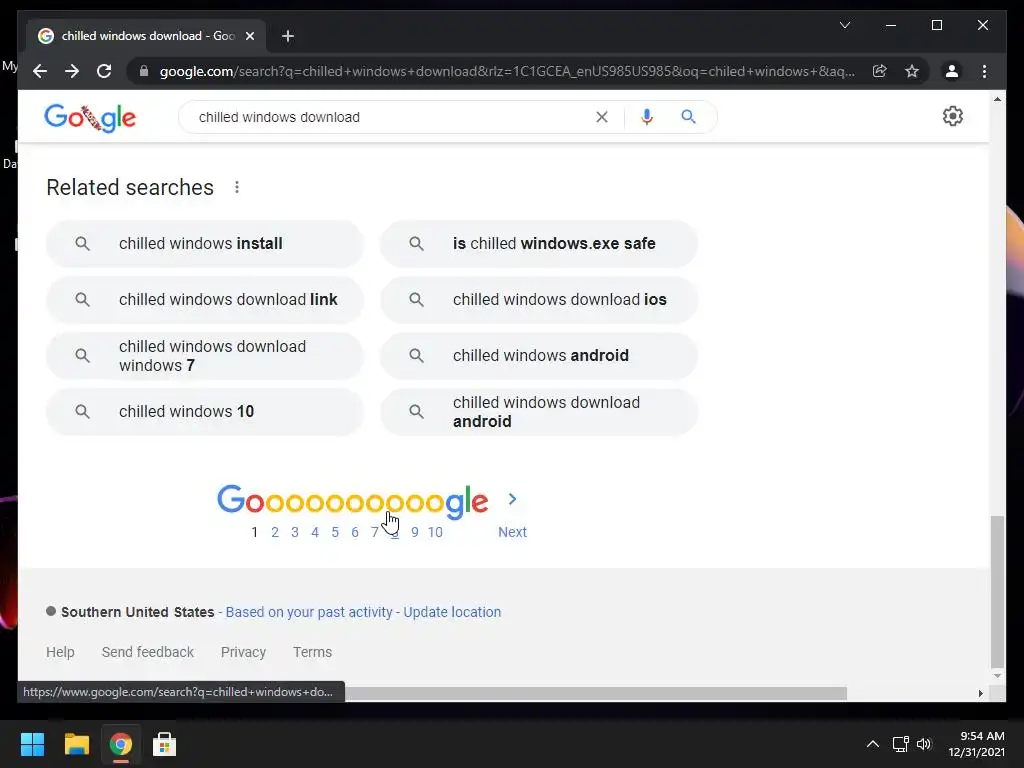Click the Google logo in header
This screenshot has height=768, width=1024.
(90, 118)
